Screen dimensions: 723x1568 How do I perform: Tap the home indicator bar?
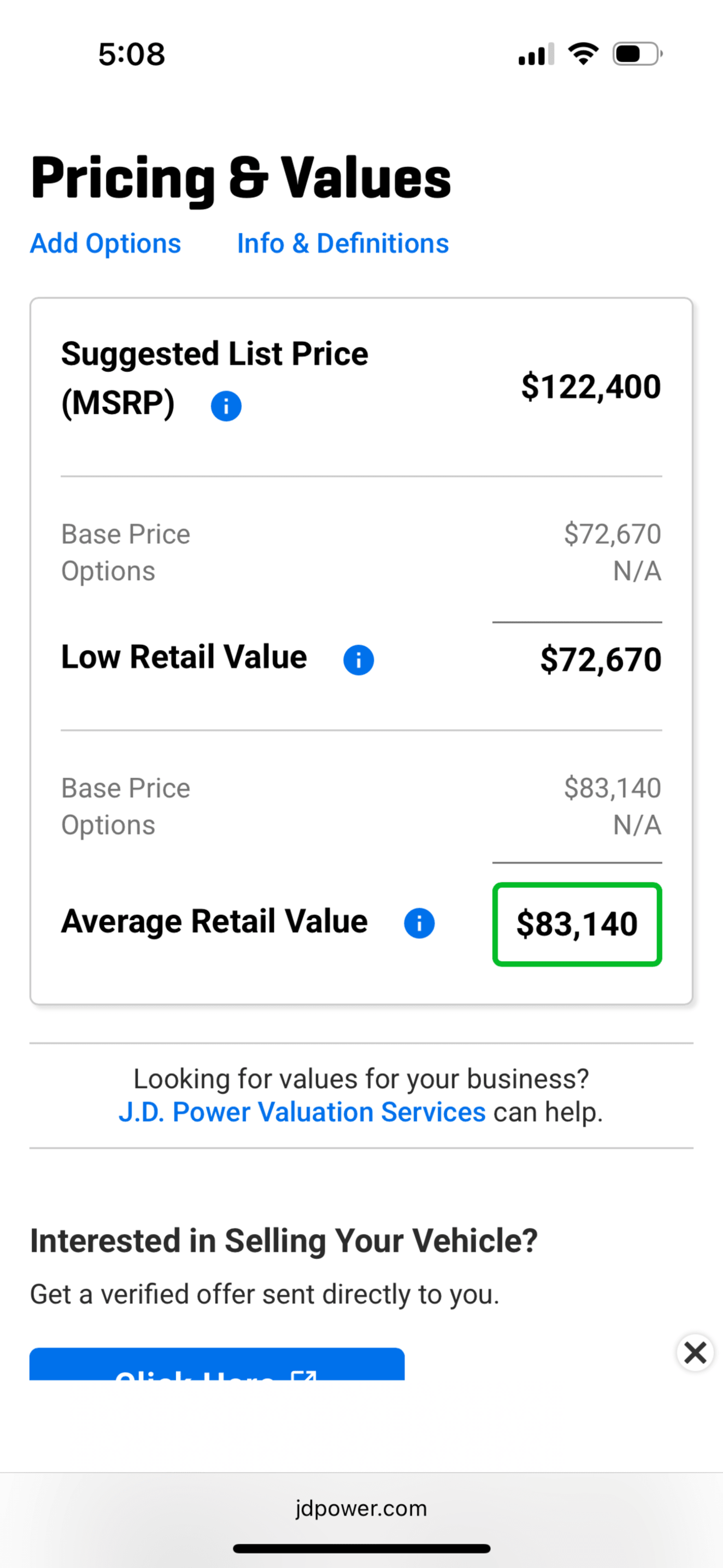[361, 1549]
